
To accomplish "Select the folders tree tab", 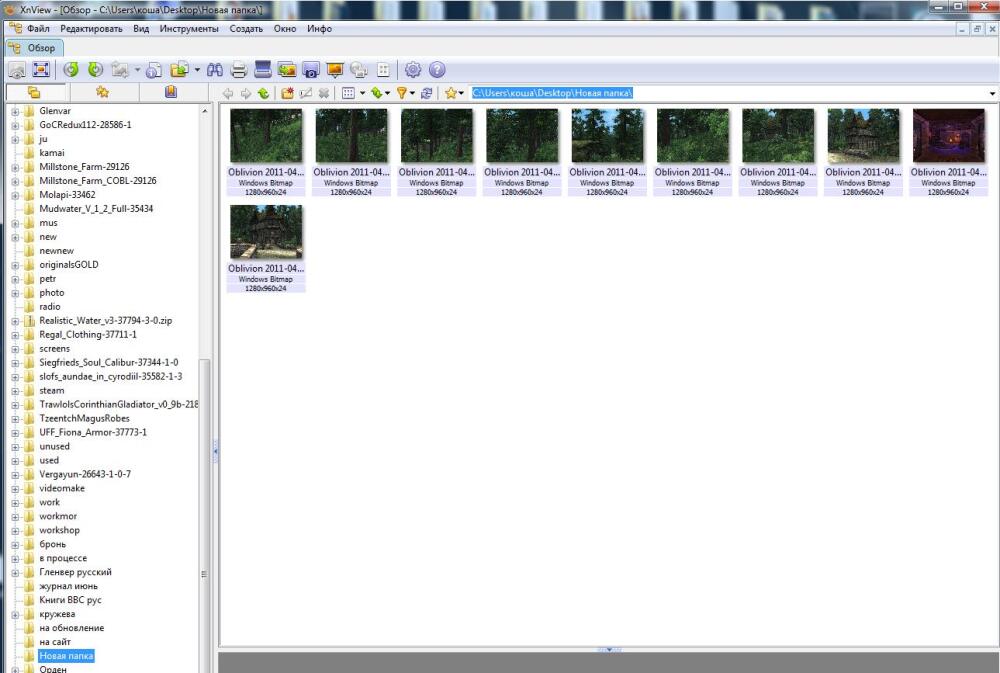I will coord(34,92).
